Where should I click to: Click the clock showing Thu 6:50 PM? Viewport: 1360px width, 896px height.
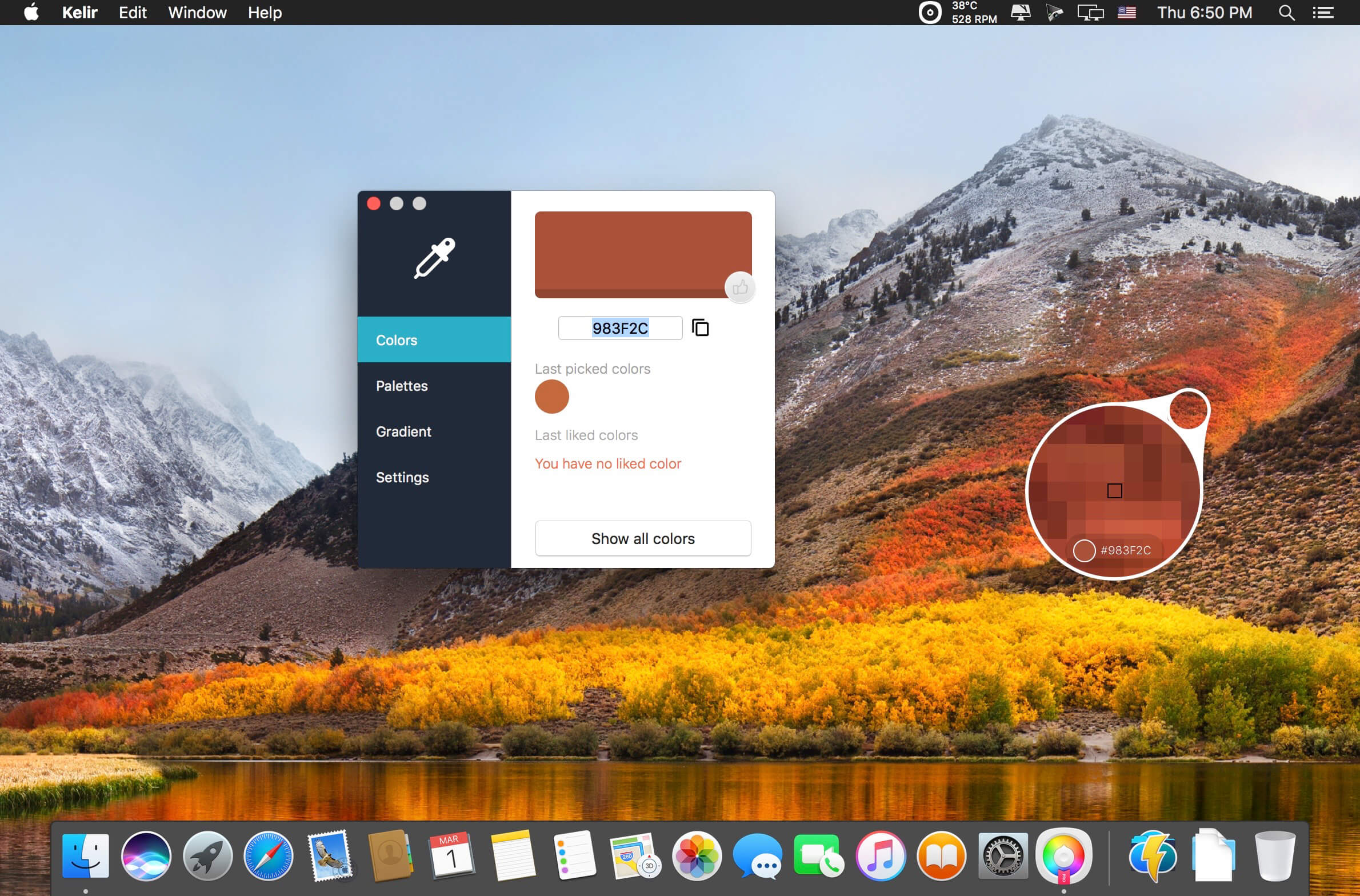coord(1205,13)
